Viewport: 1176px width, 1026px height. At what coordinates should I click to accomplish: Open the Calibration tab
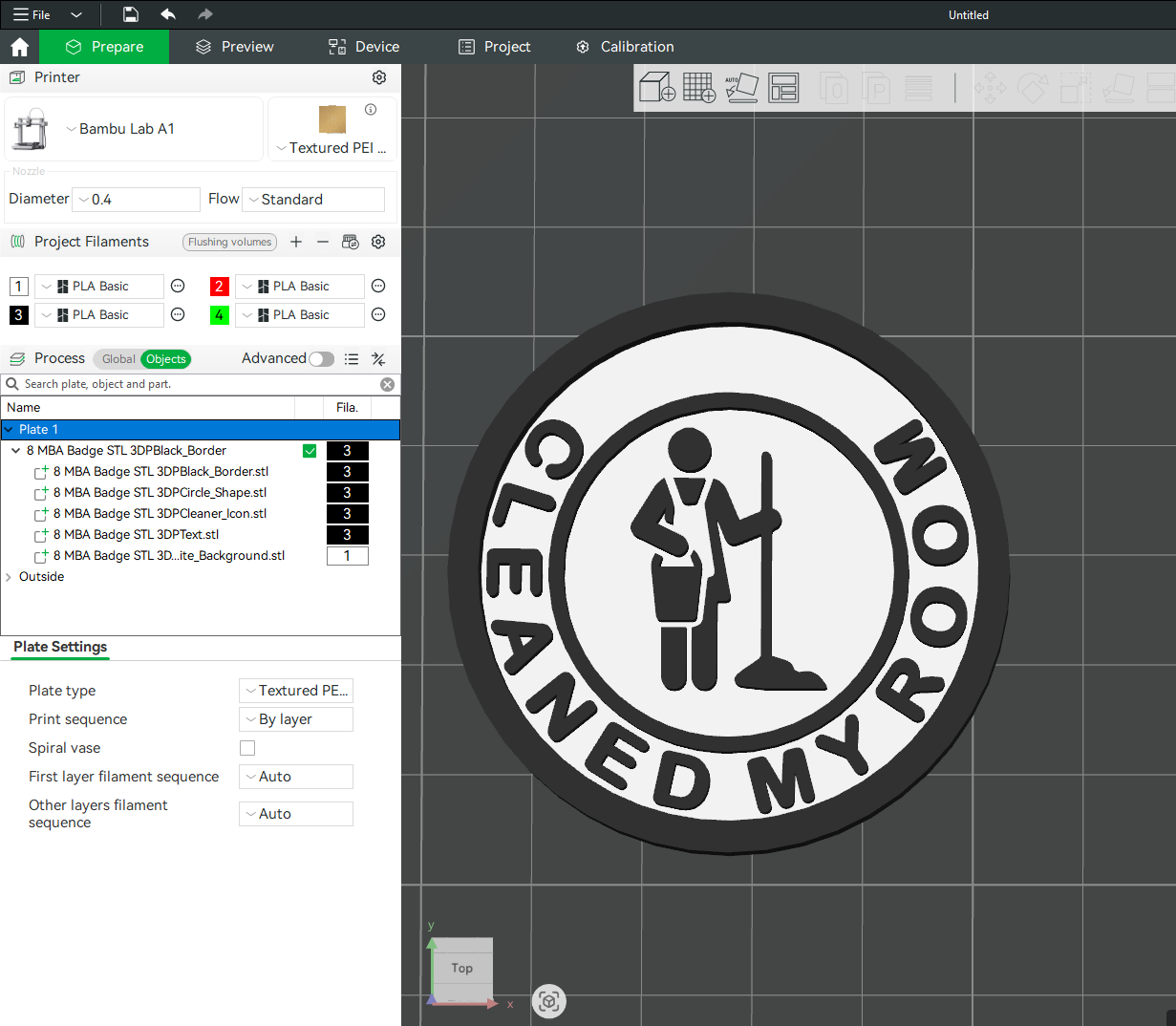[625, 47]
